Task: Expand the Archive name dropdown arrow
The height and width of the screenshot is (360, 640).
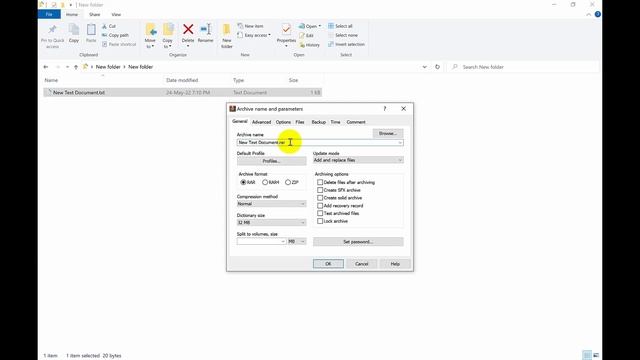Action: pos(400,142)
